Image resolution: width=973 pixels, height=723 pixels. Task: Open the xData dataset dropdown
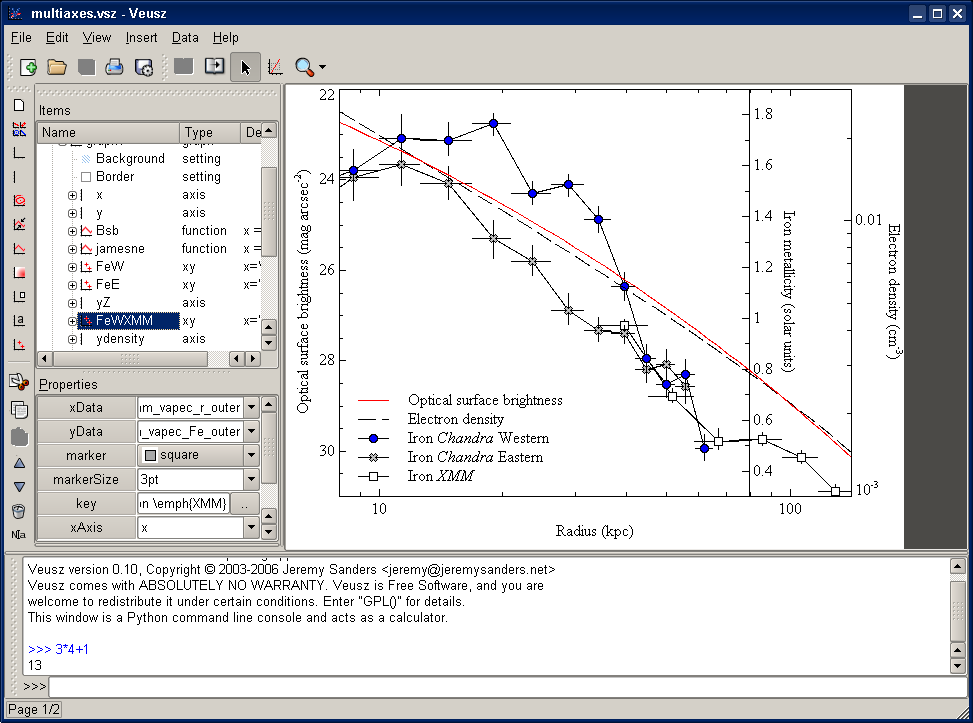coord(251,408)
